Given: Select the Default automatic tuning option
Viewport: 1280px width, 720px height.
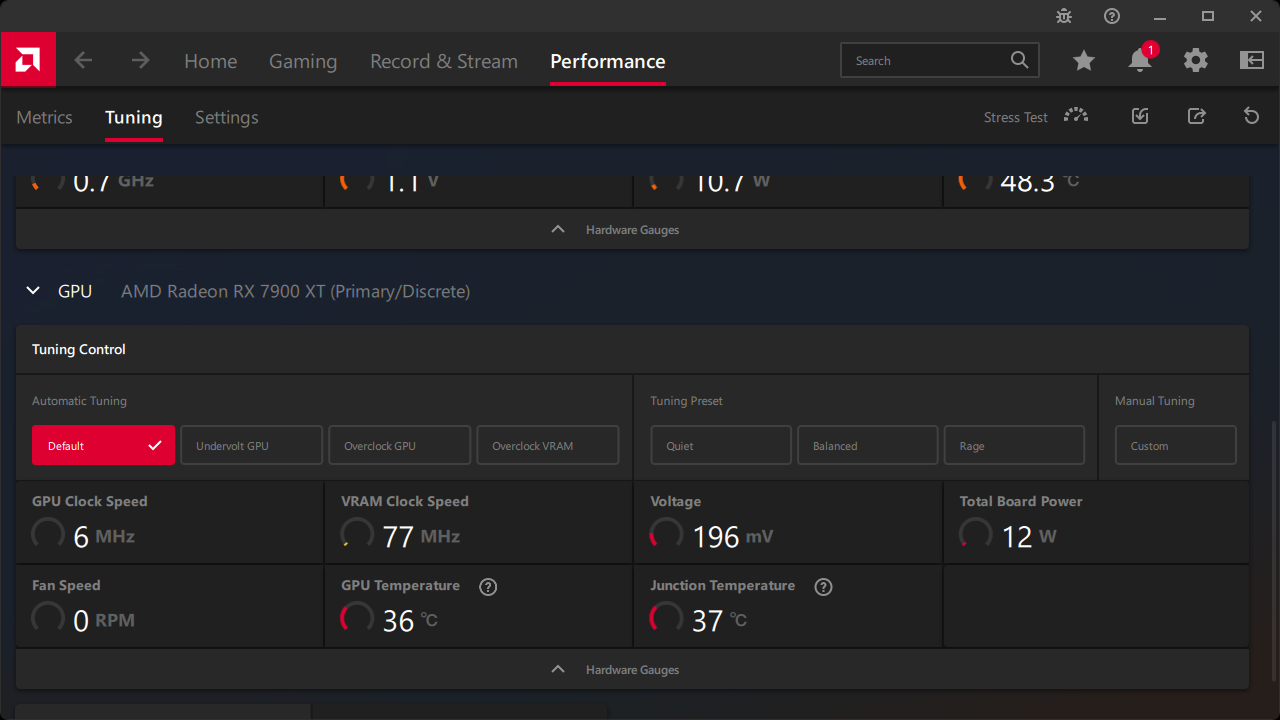Looking at the screenshot, I should pos(103,445).
